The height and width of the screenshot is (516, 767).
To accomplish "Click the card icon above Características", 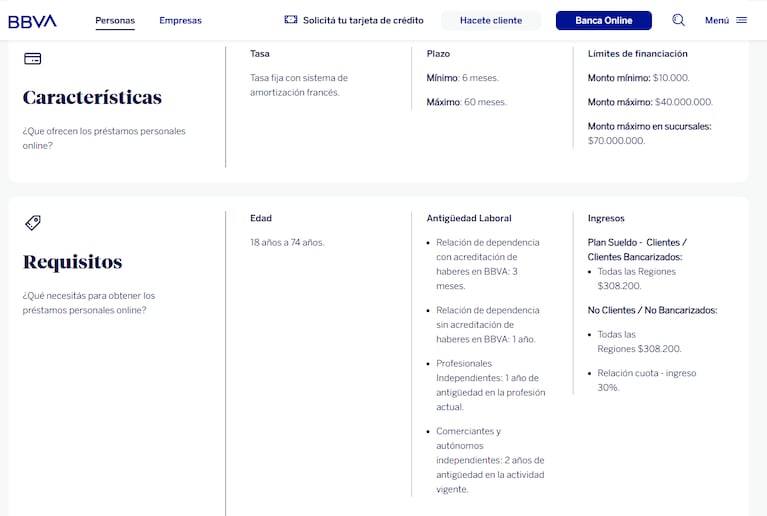I will click(32, 59).
